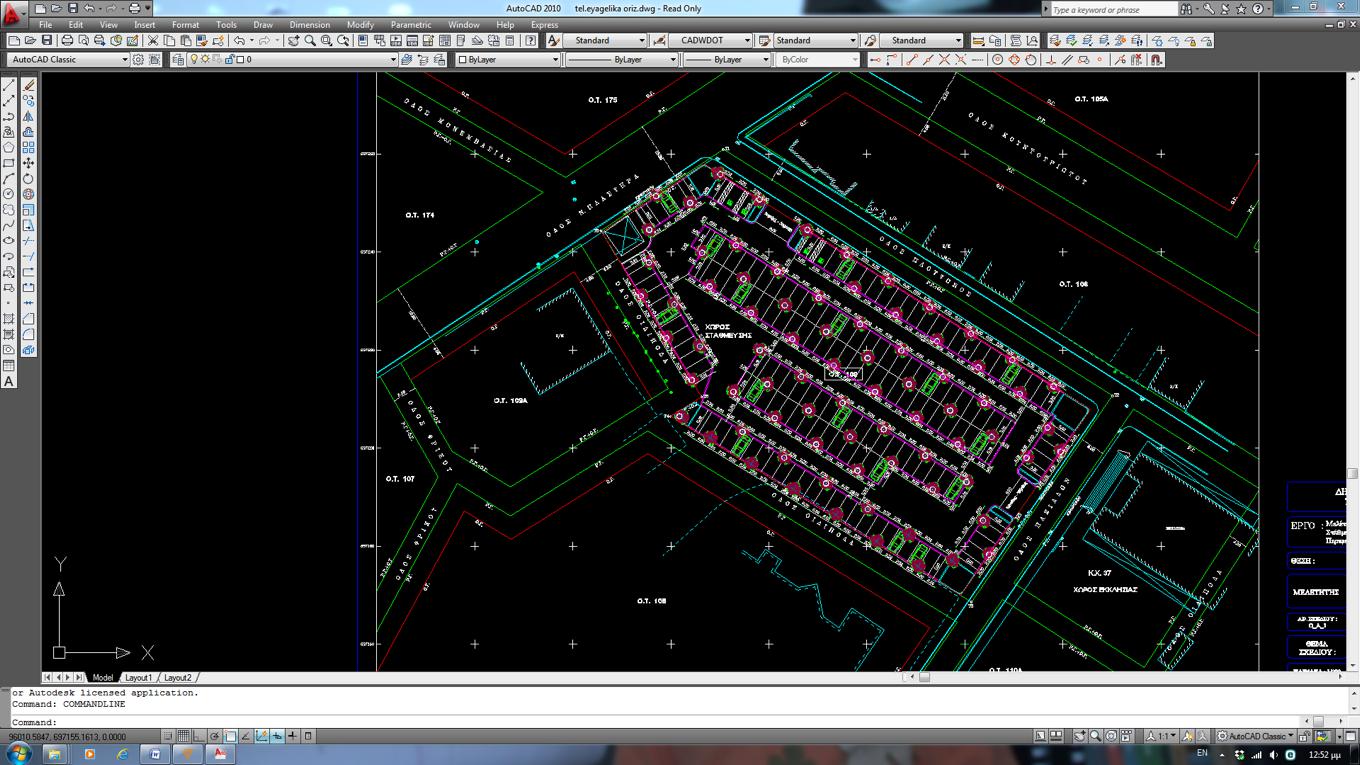Open status bar Workspace Switching dropdown
1360x765 pixels.
(x=1256, y=736)
